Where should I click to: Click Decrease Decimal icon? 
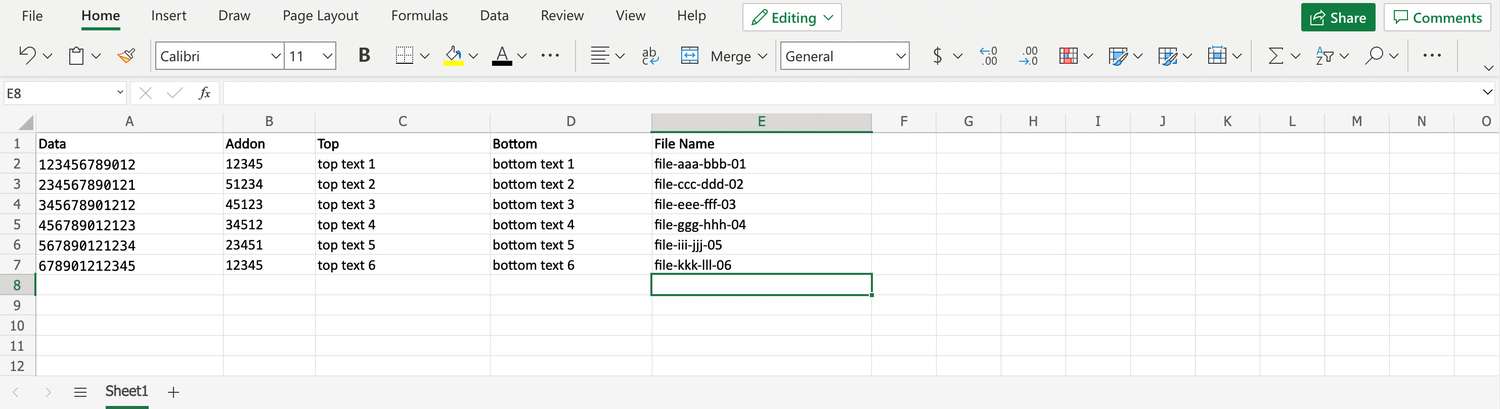[x=1028, y=56]
